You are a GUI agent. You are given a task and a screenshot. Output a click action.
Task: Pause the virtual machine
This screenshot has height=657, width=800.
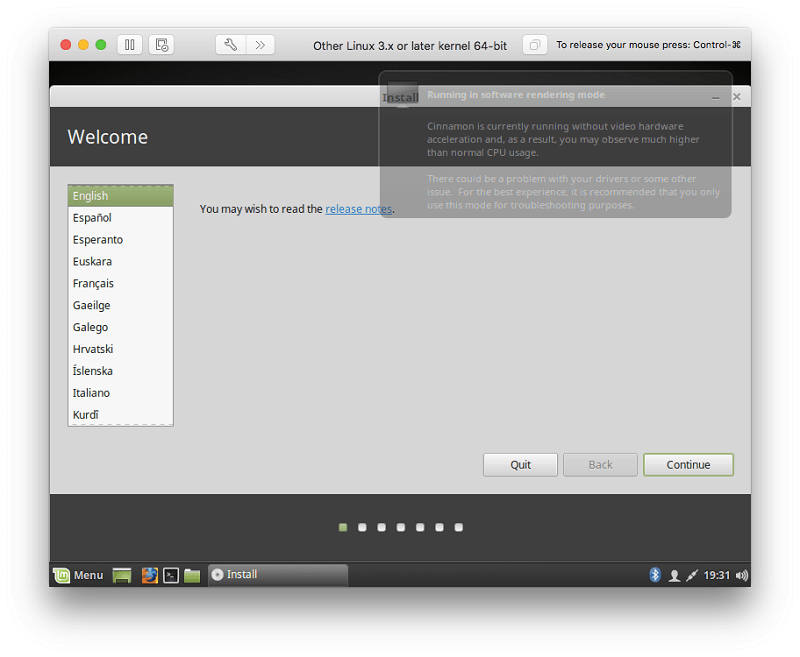tap(130, 44)
